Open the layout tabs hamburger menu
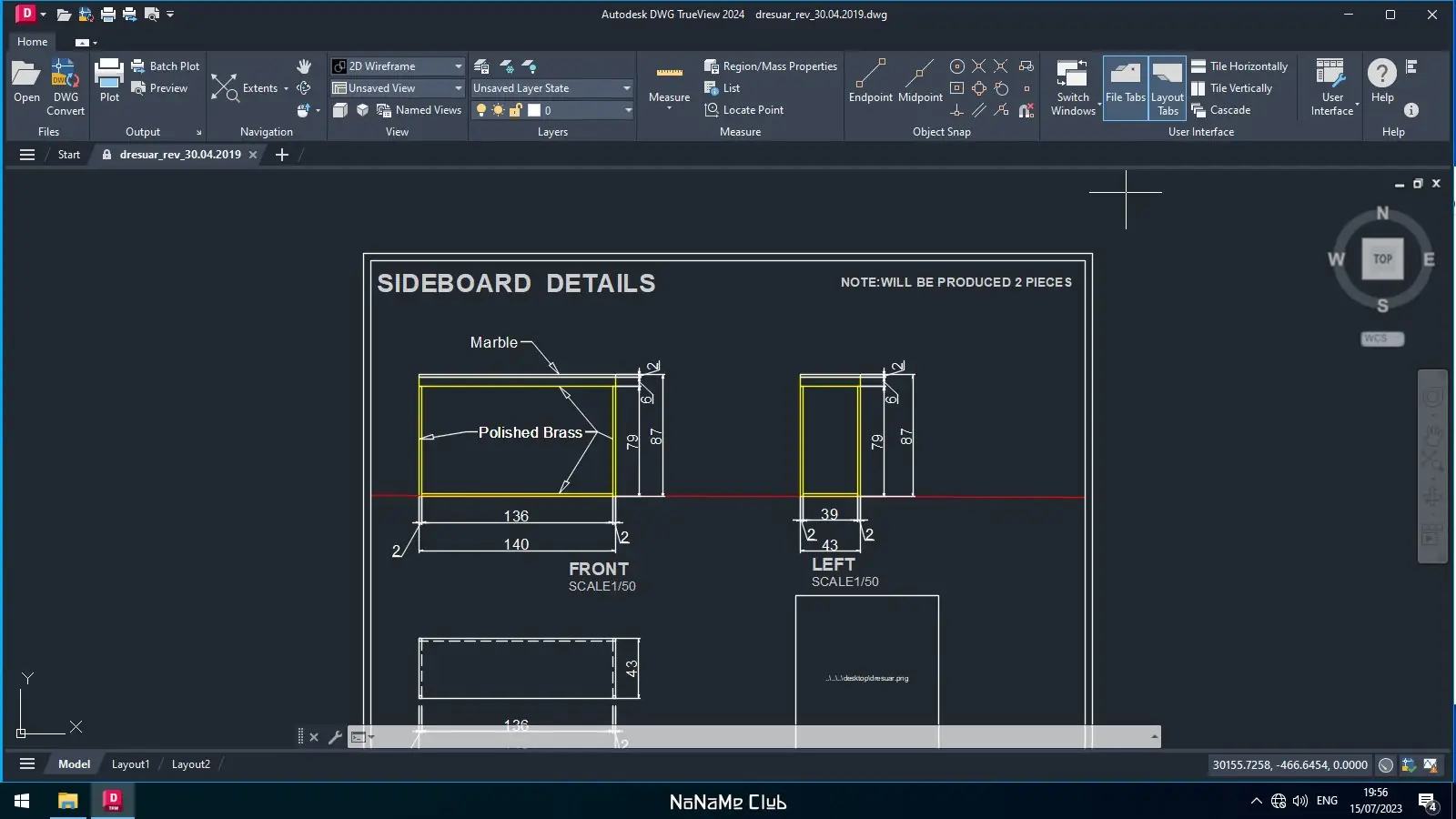Screen dimensions: 1456x819 (x=27, y=764)
